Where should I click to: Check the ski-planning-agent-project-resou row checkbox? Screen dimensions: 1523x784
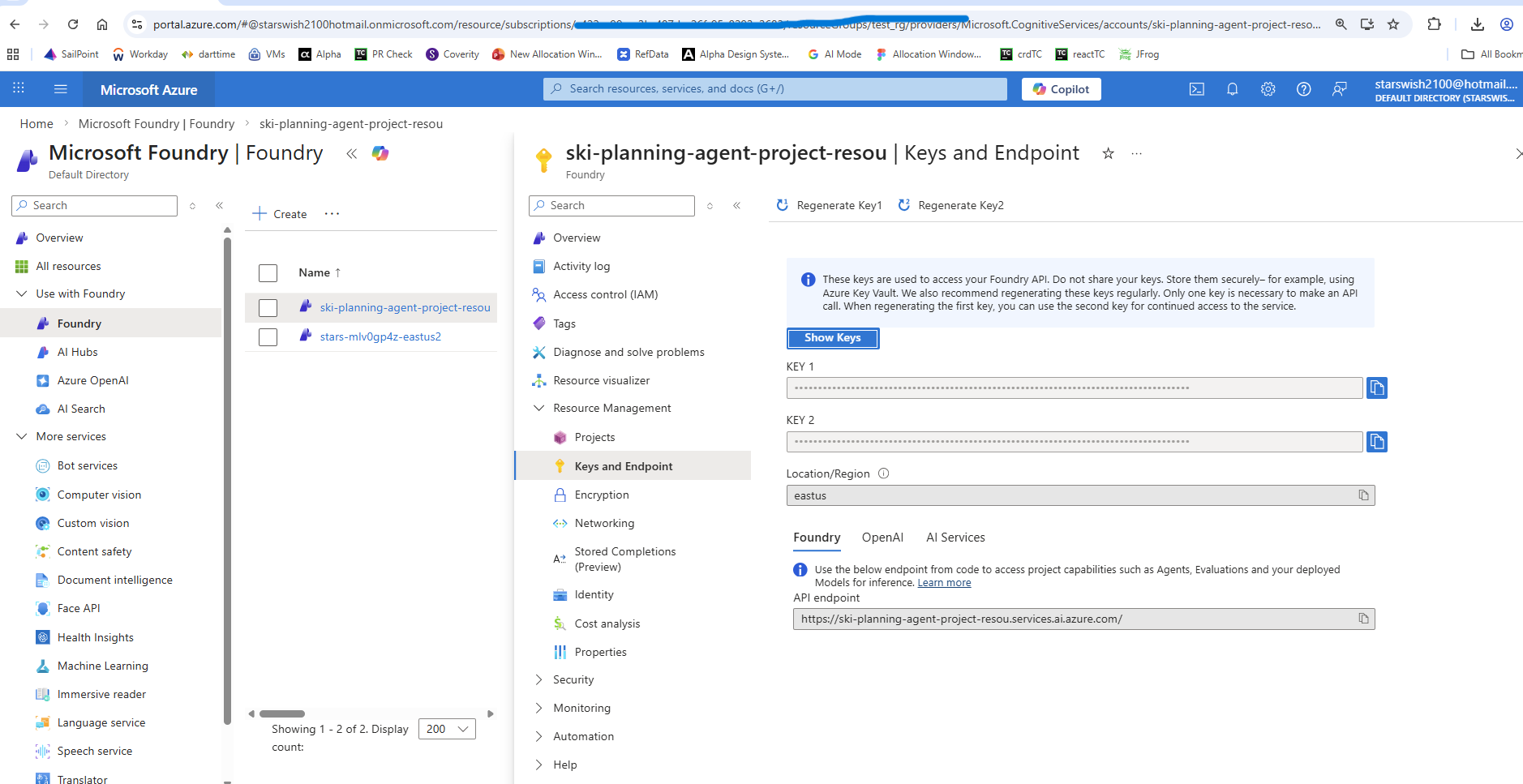[268, 308]
